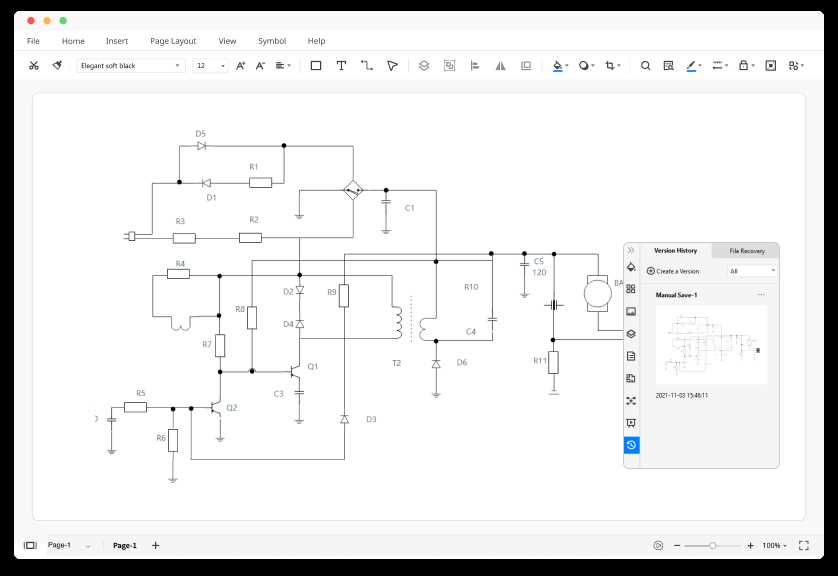Open the symbol grid sidebar icon
Viewport: 838px width, 576px height.
[x=631, y=289]
